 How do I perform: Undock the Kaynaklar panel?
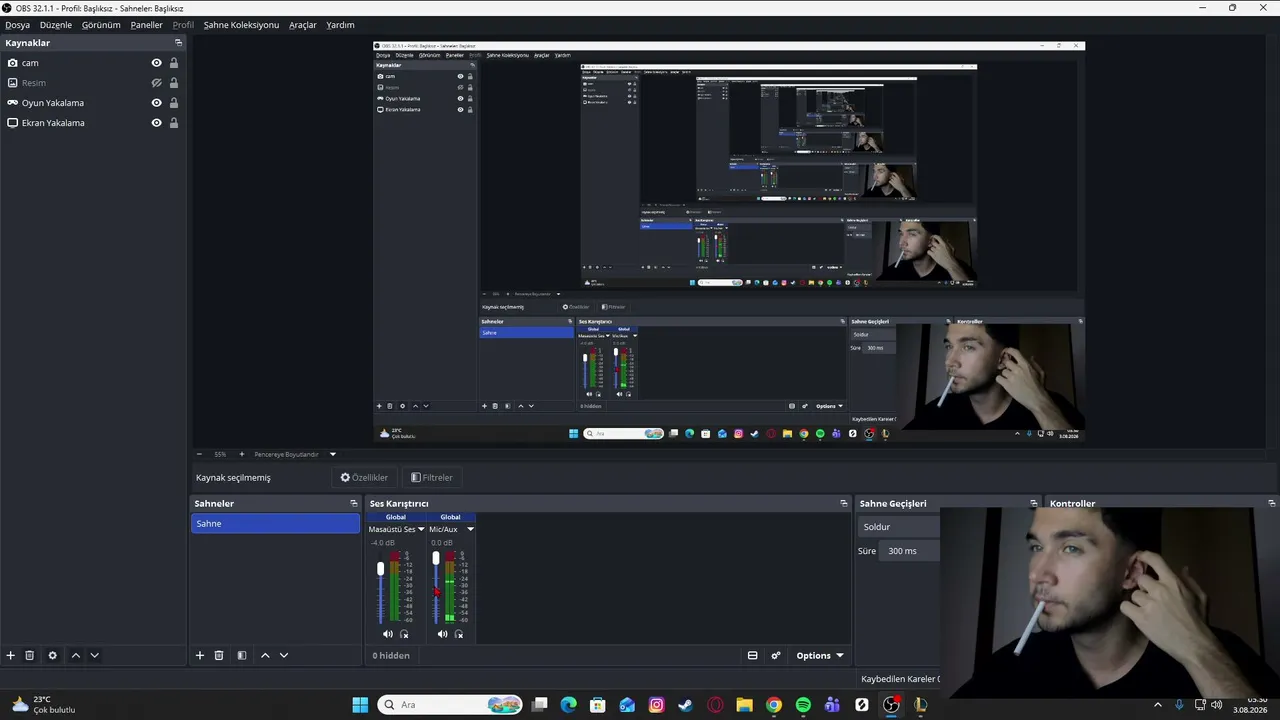pos(179,43)
